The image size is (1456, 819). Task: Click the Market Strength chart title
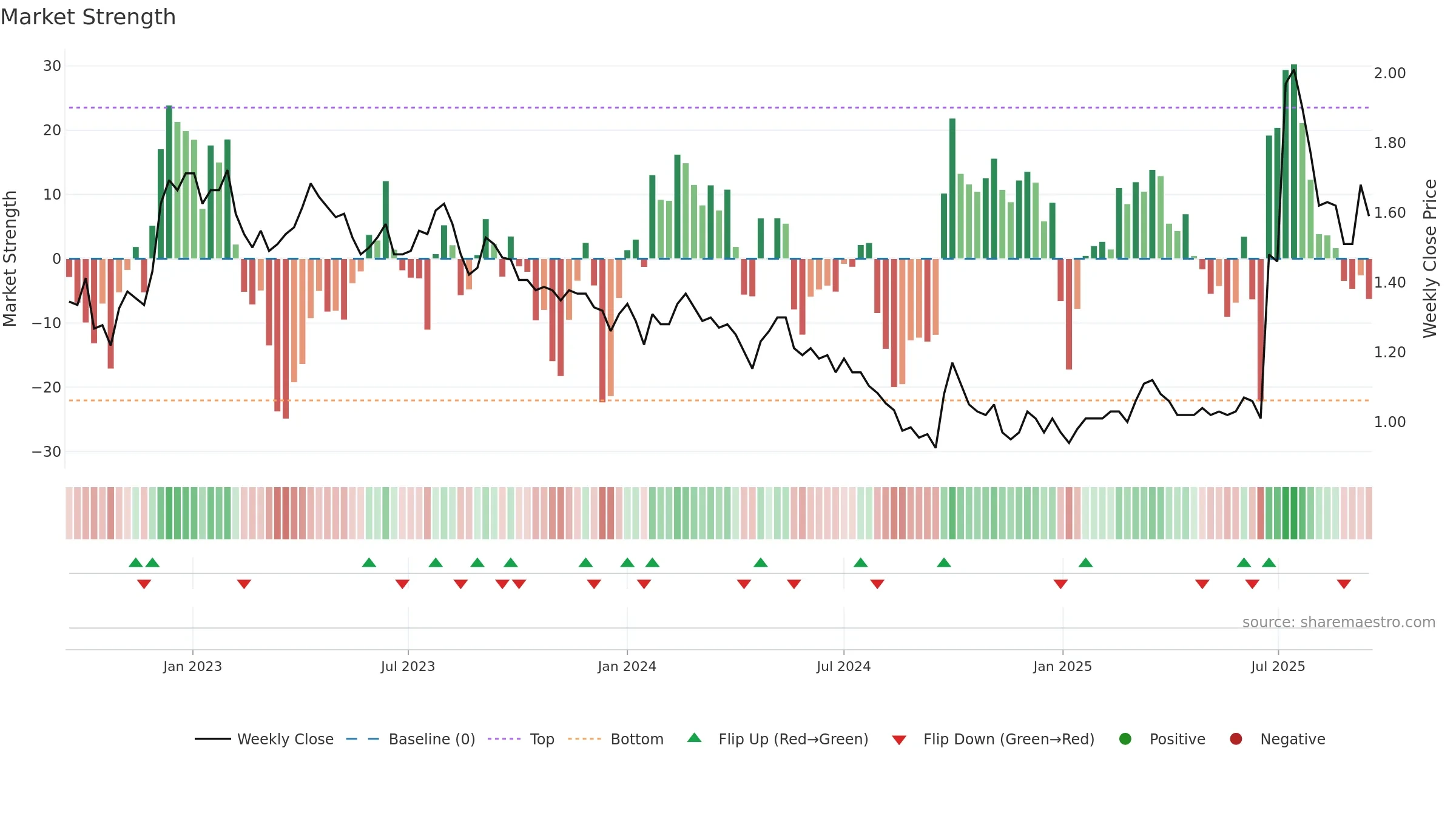pos(88,17)
